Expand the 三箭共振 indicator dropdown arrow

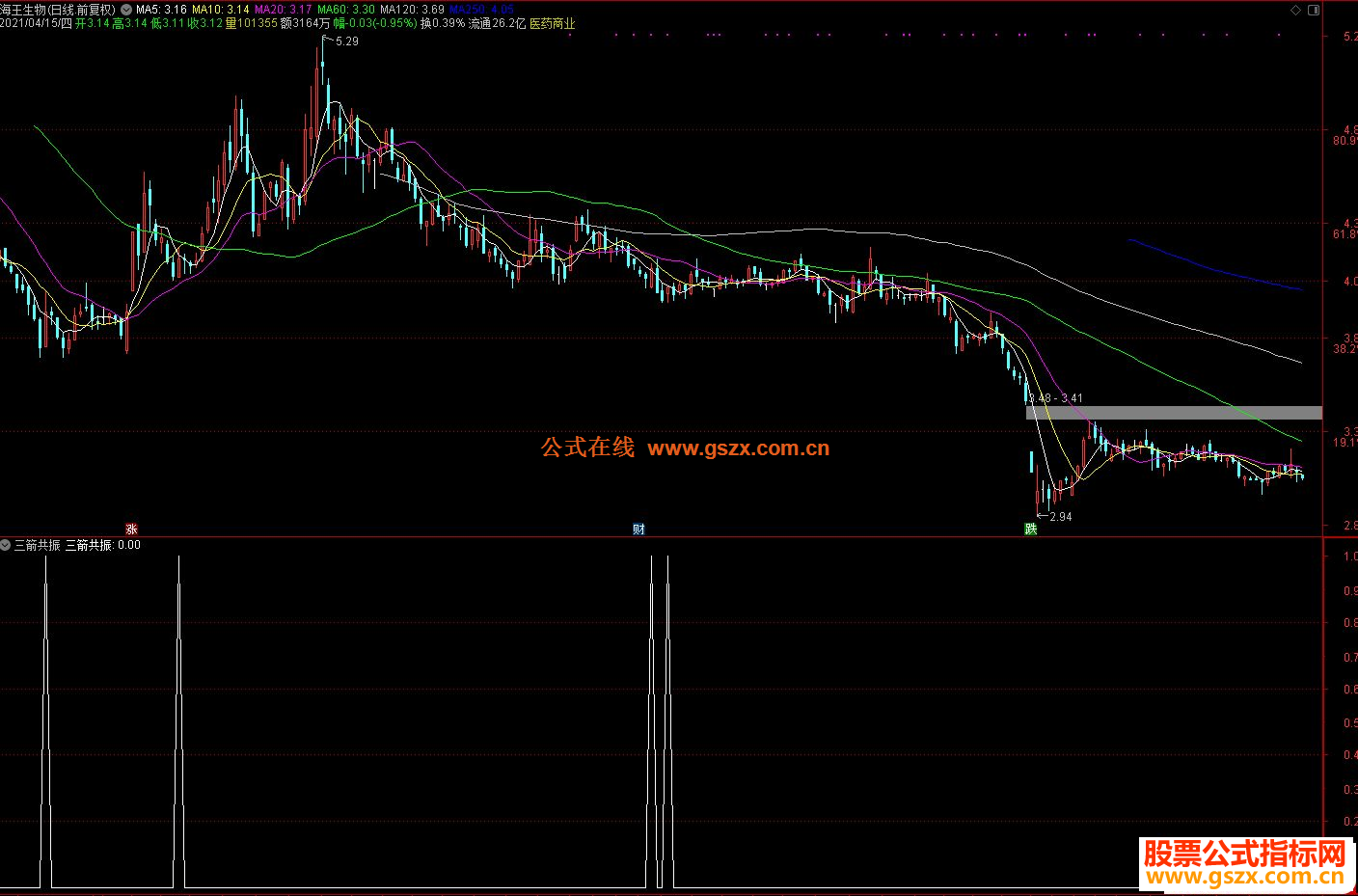[6, 545]
